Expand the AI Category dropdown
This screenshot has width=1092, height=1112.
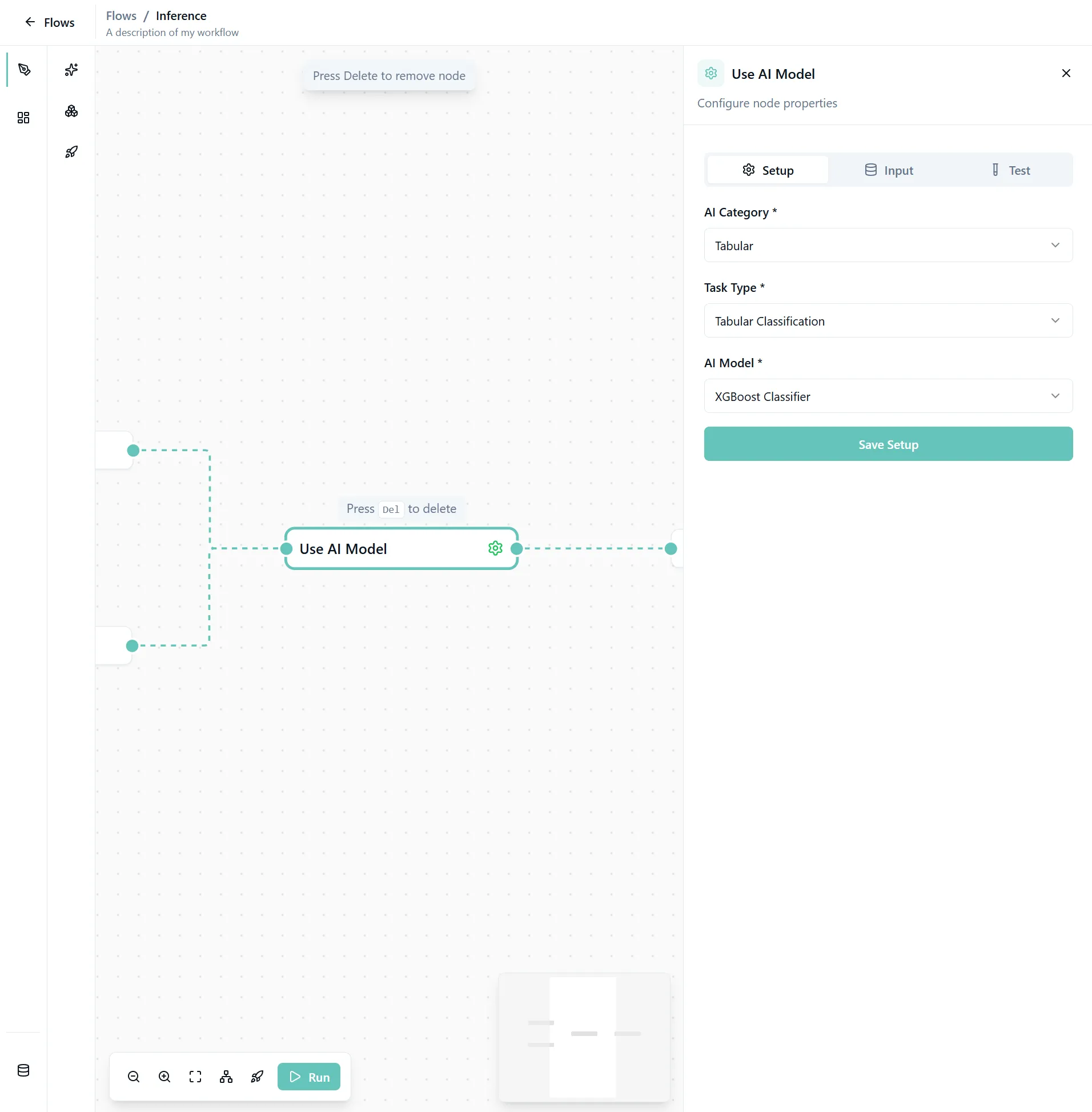pyautogui.click(x=888, y=246)
